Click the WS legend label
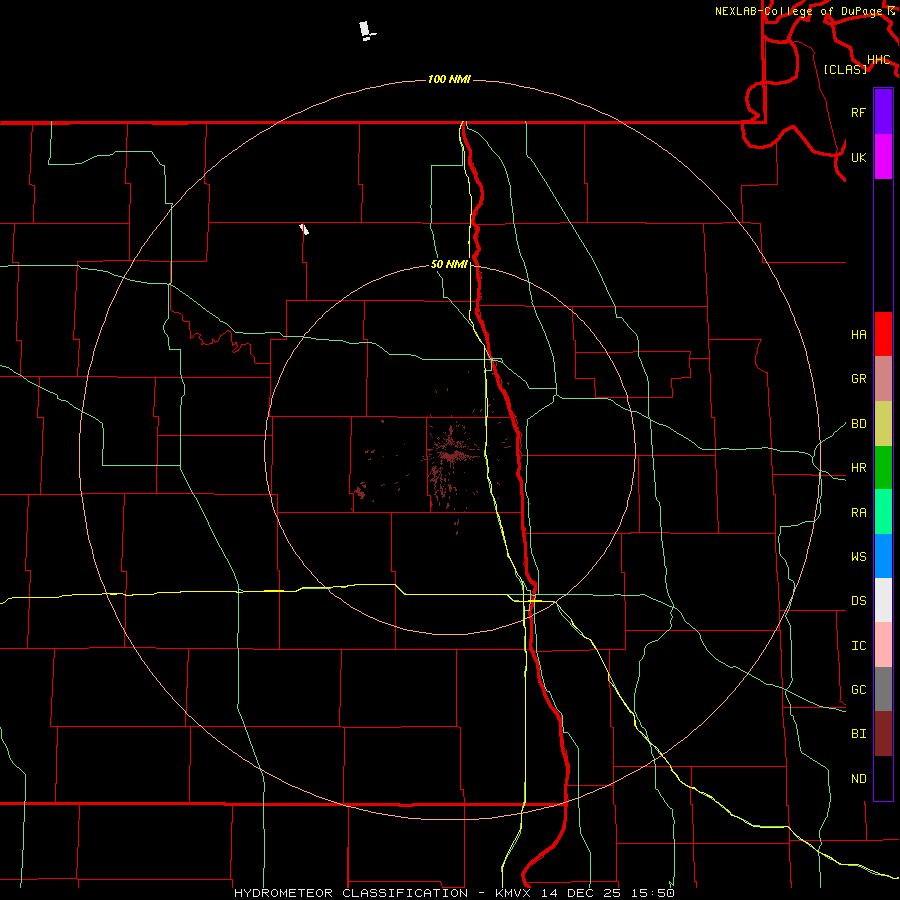The height and width of the screenshot is (900, 900). click(858, 556)
